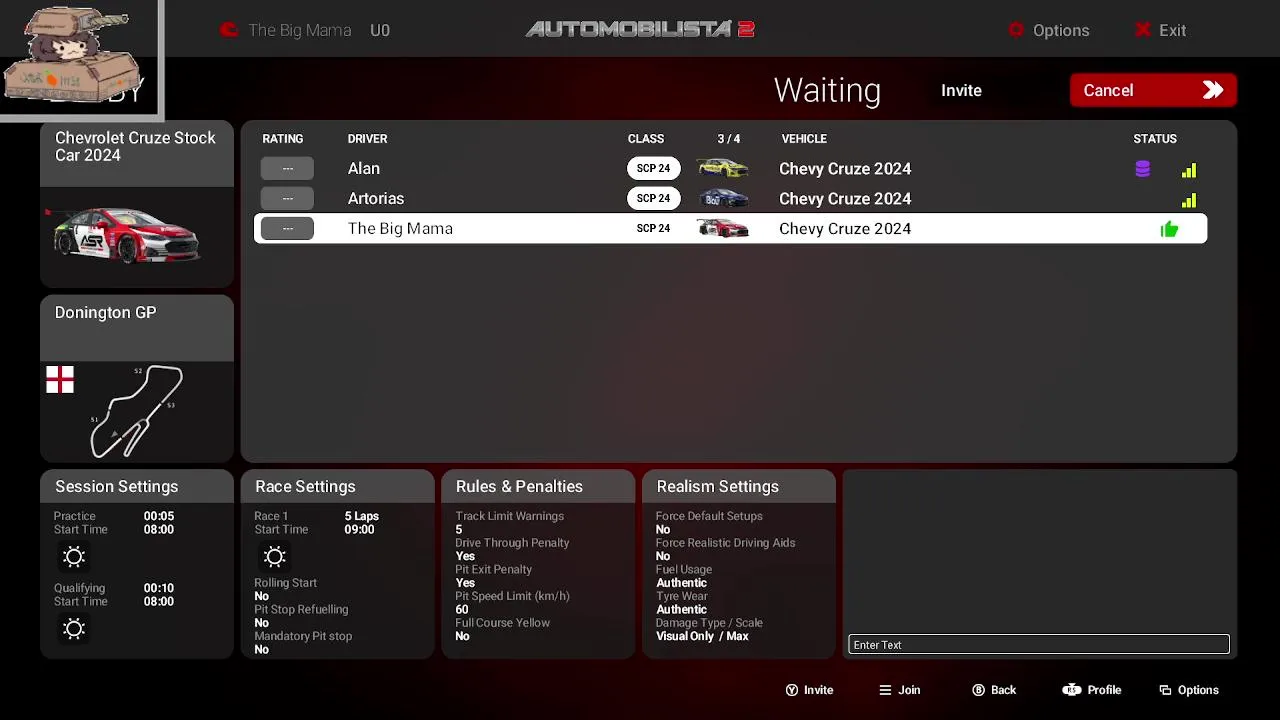Screen dimensions: 1280x720
Task: Click the bottom-bar Back button
Action: pos(994,690)
